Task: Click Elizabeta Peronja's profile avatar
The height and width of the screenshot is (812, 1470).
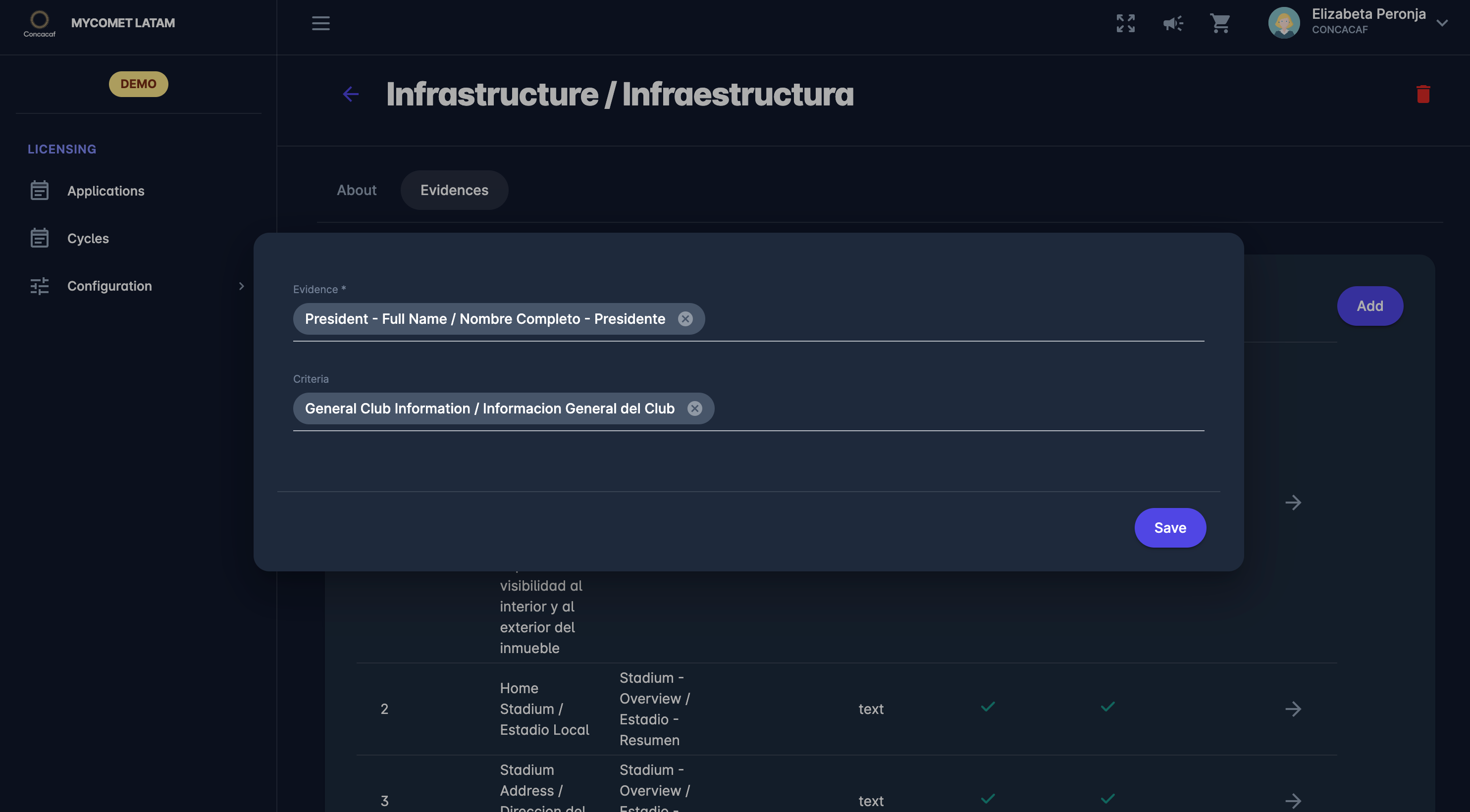Action: 1283,23
